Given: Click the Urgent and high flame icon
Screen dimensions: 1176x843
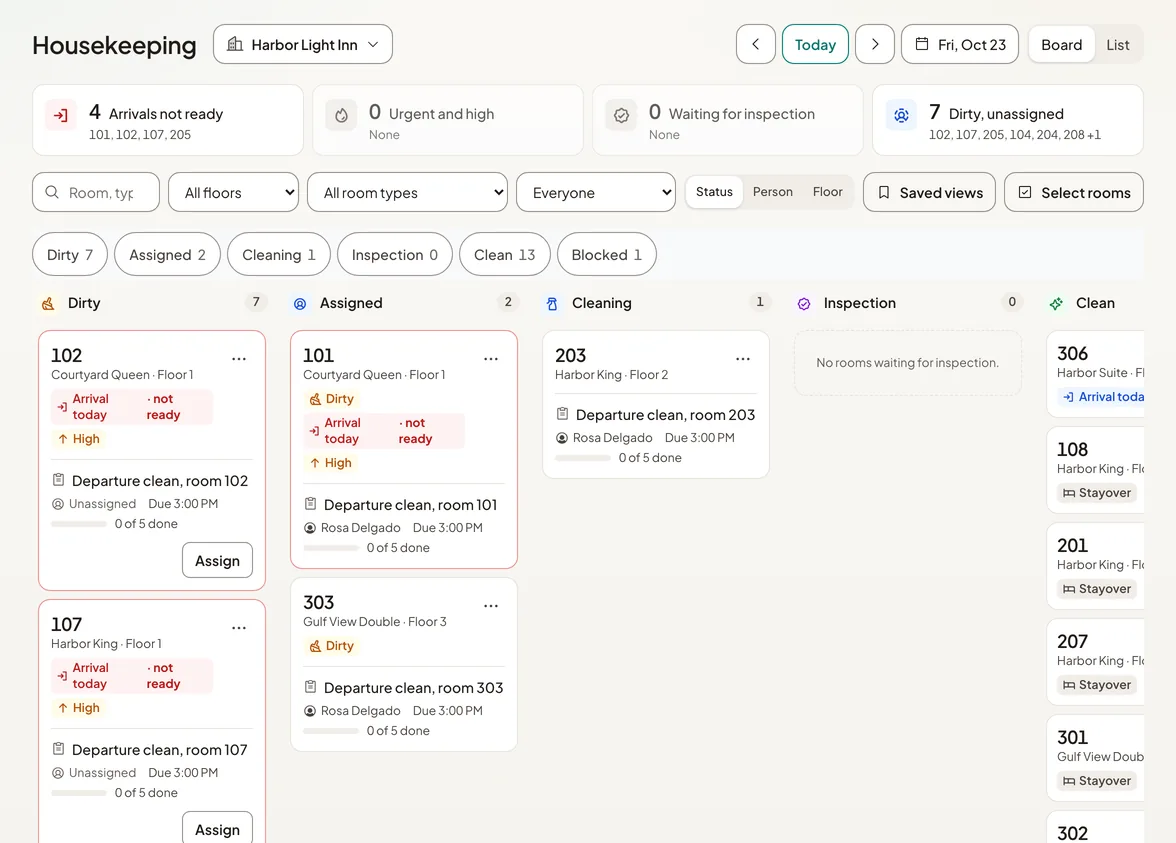Looking at the screenshot, I should 341,116.
